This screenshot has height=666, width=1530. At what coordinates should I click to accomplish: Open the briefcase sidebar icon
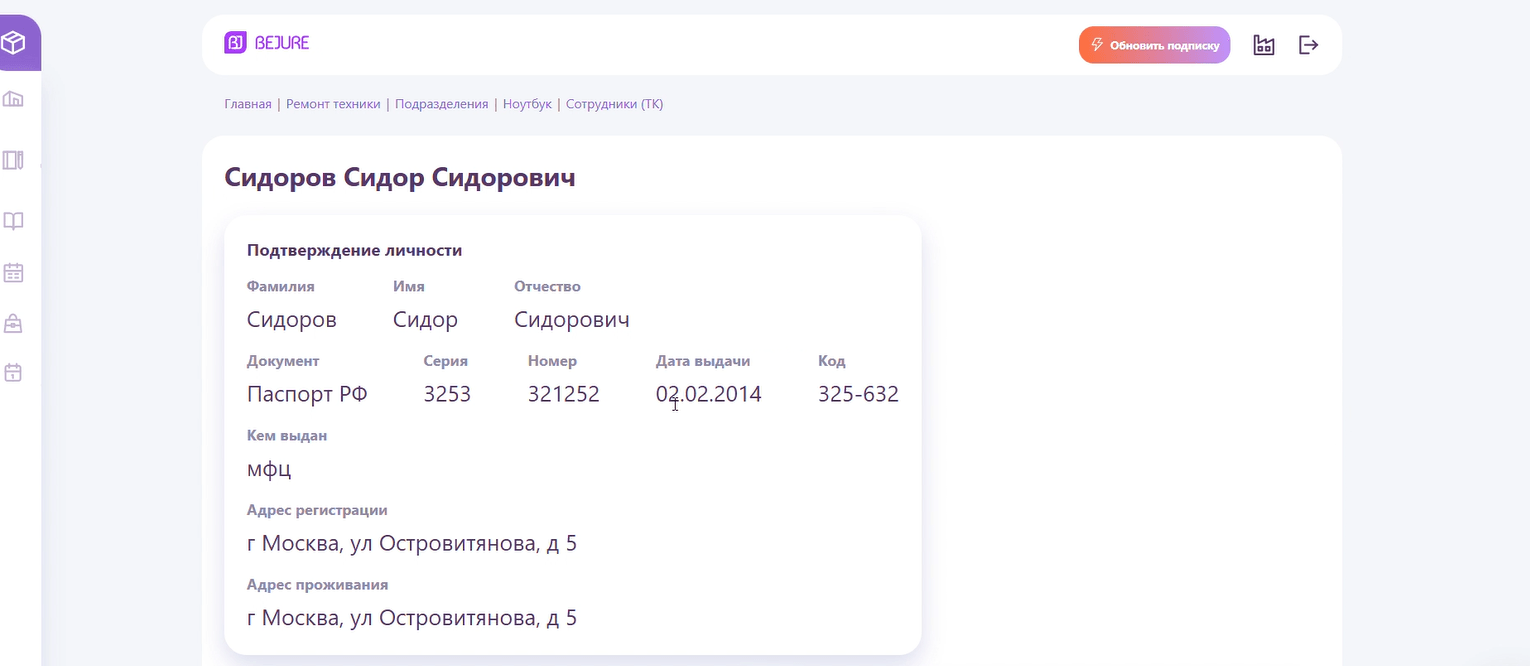tap(13, 323)
